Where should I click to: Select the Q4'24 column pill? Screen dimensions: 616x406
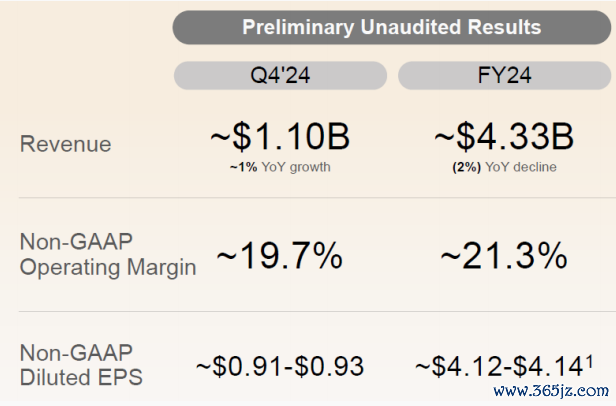point(280,75)
